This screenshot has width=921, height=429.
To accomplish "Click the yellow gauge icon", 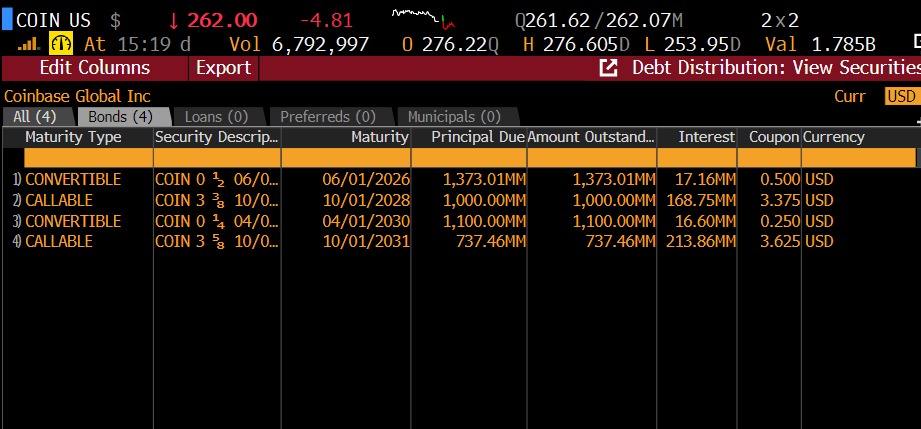I will pyautogui.click(x=60, y=43).
